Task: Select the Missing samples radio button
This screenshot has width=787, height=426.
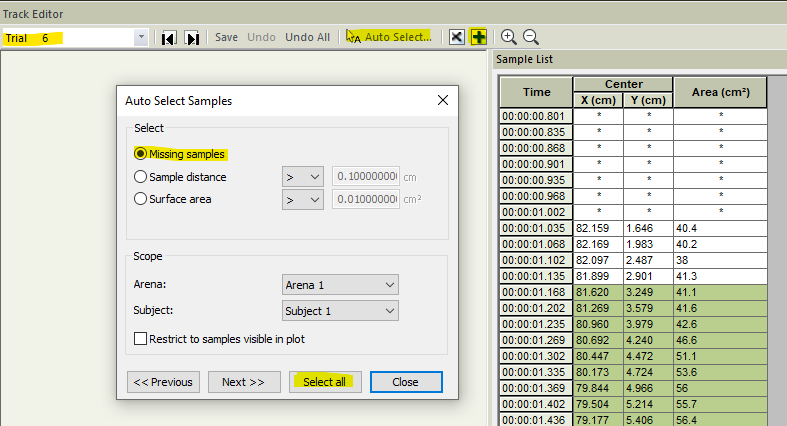Action: (x=141, y=154)
